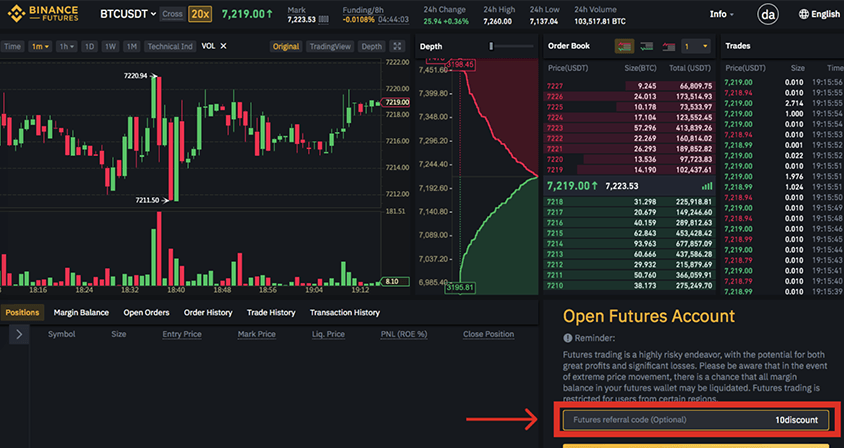Show only bids in Order Book
This screenshot has height=448, width=844.
(x=646, y=46)
